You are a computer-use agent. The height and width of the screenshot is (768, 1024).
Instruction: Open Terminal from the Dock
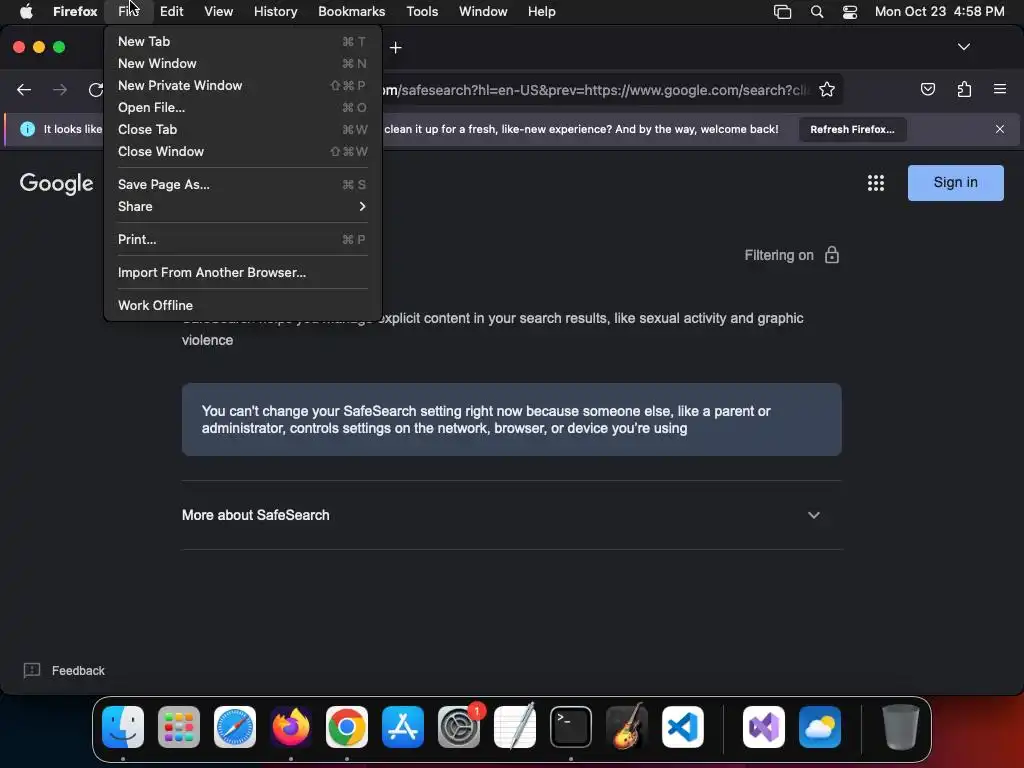(x=571, y=727)
